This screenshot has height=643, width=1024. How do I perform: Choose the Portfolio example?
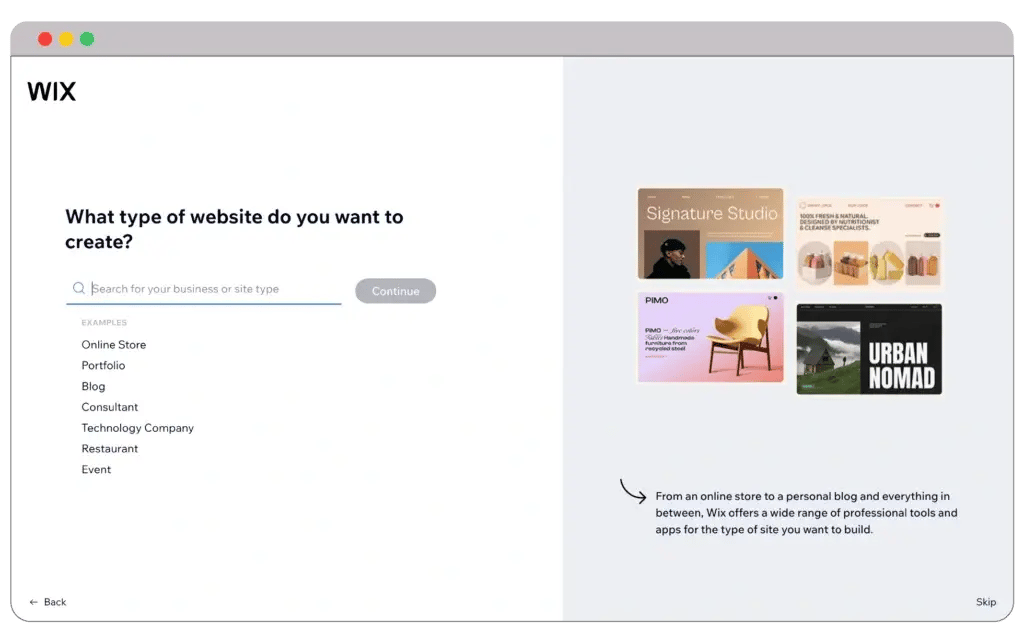[103, 366]
